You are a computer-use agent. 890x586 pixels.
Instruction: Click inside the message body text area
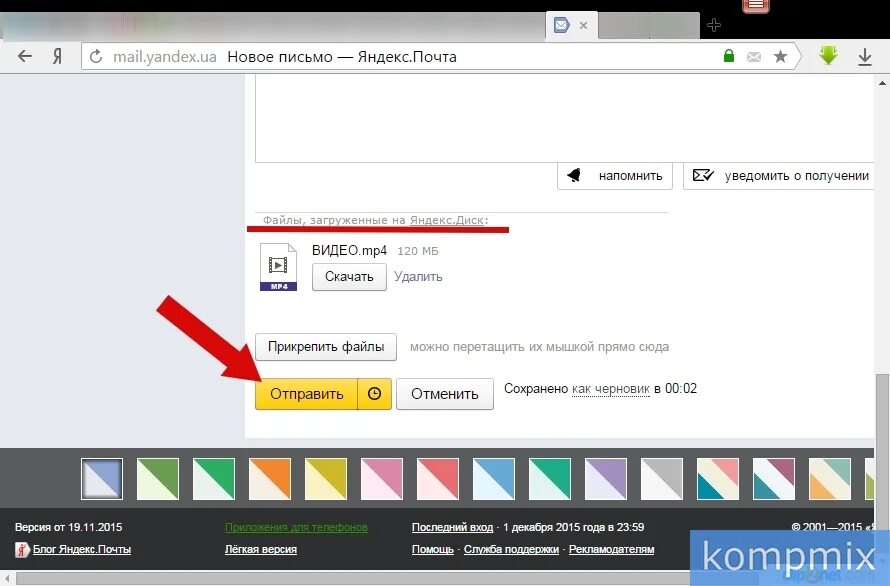(x=564, y=119)
